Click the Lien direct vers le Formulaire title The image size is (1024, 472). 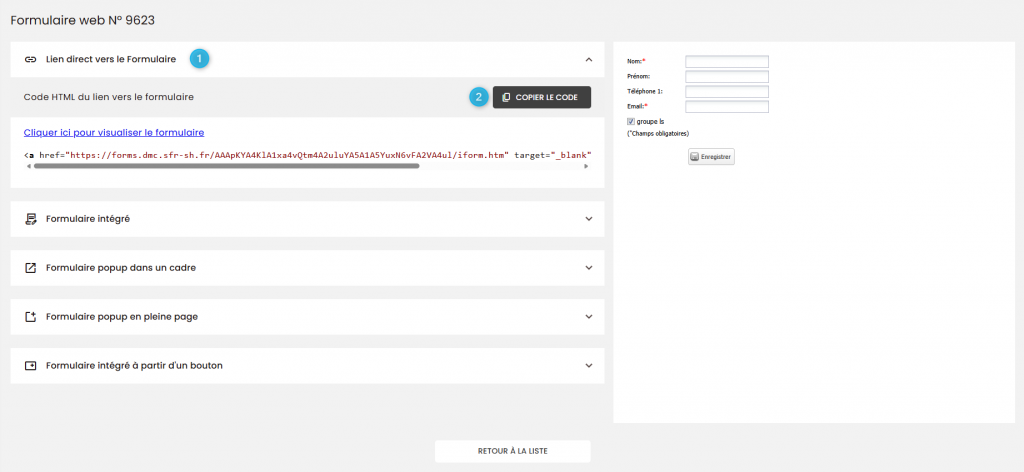tap(111, 59)
